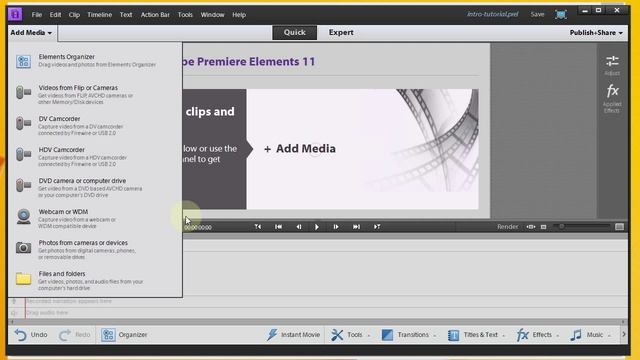
Task: Click the narration track row
Action: [x=318, y=301]
